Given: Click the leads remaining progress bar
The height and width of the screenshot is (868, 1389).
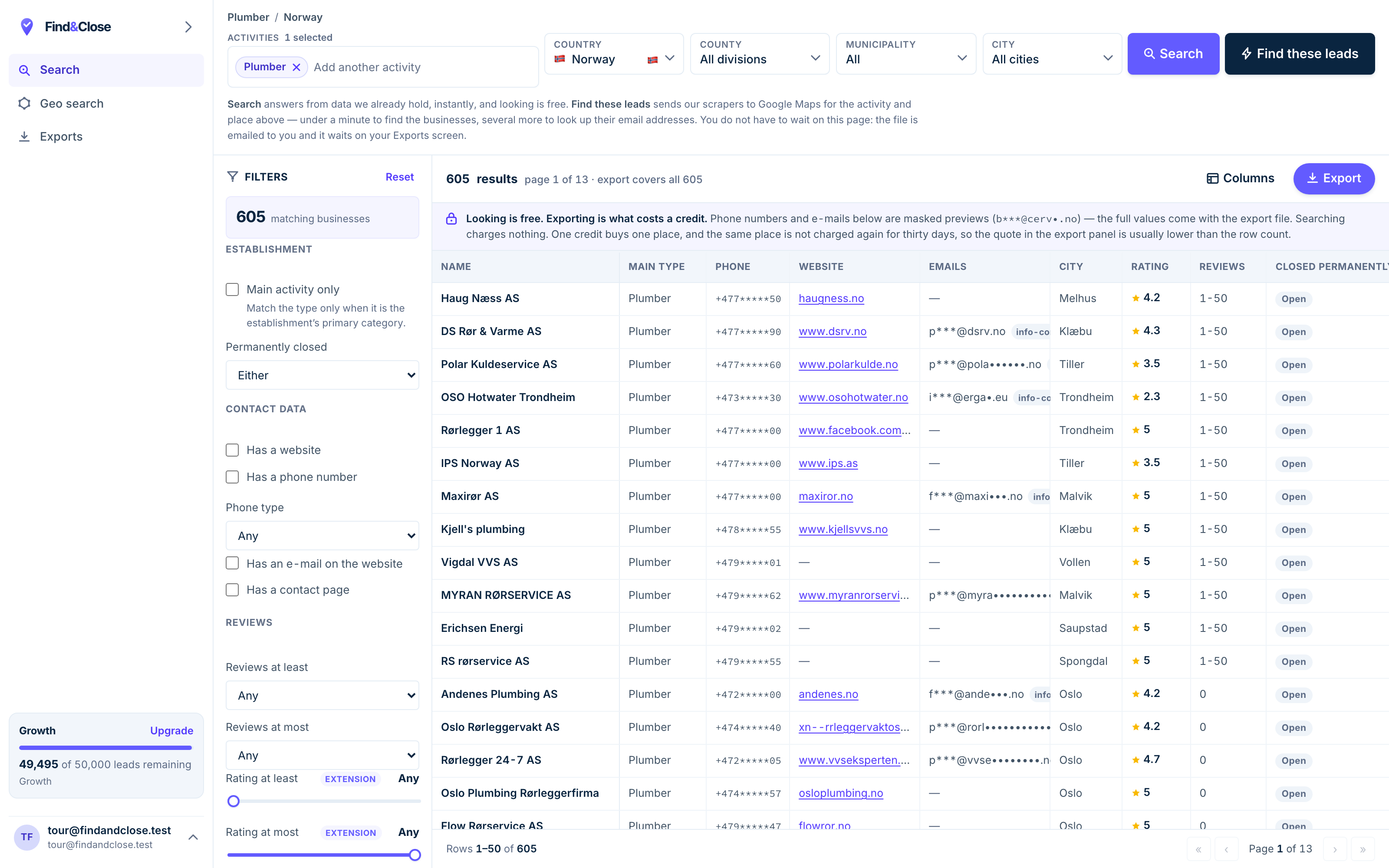Looking at the screenshot, I should [105, 747].
